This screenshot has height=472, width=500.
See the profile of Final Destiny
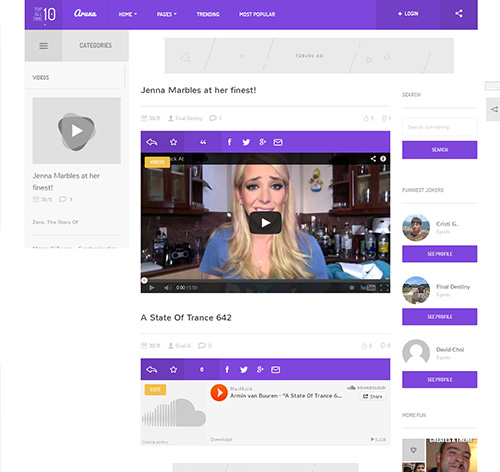pos(440,317)
